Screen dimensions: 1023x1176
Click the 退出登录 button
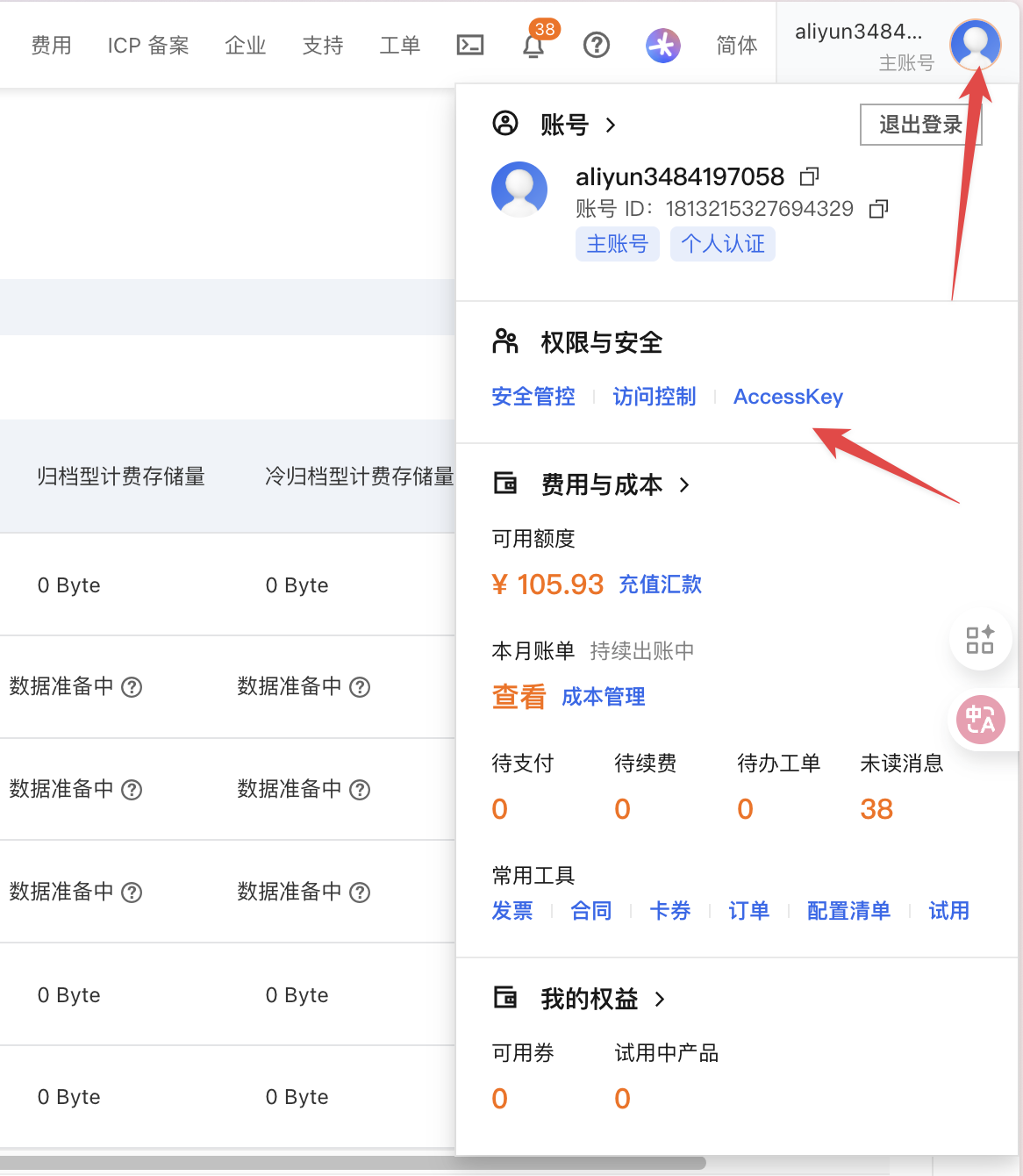[920, 125]
